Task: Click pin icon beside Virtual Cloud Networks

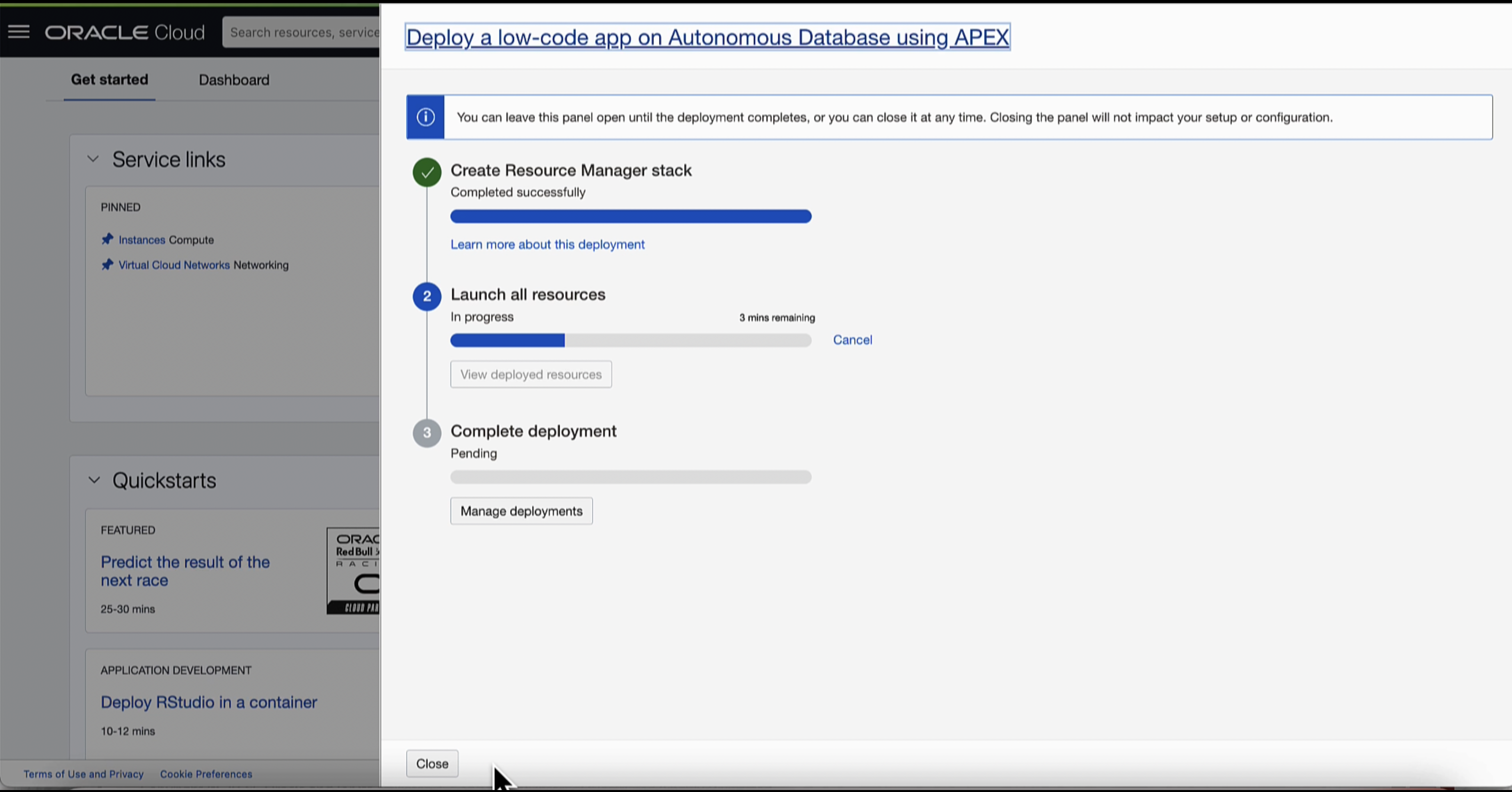Action: pos(107,265)
